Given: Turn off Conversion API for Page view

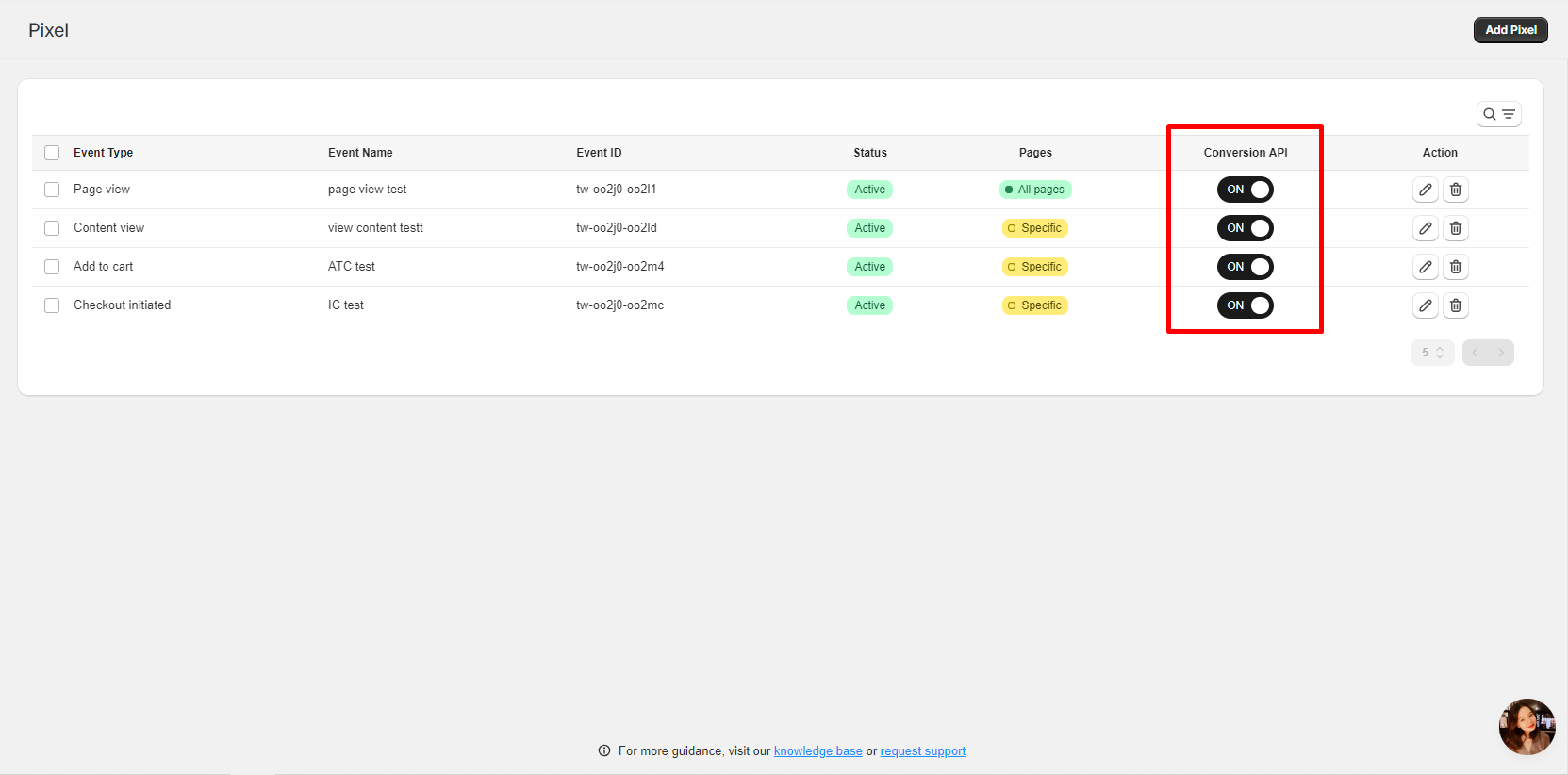Looking at the screenshot, I should pos(1245,190).
